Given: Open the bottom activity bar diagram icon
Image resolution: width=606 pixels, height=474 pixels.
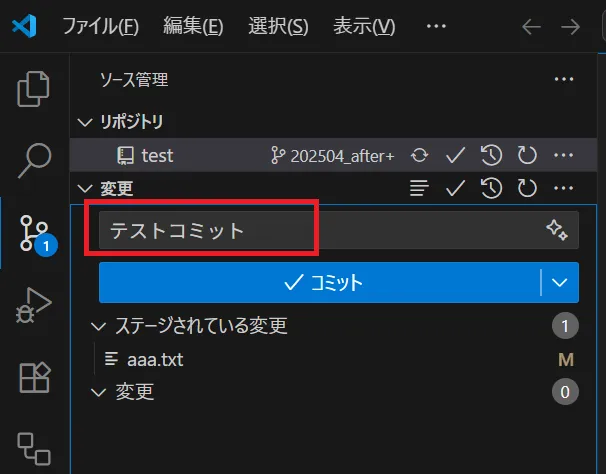Looking at the screenshot, I should coord(34,449).
